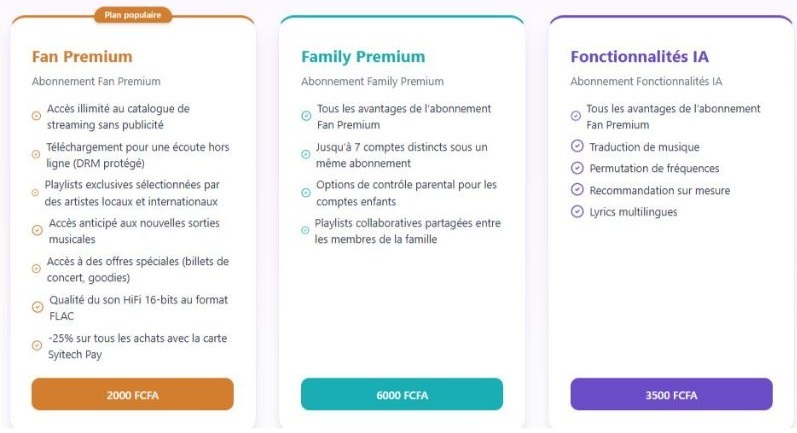Click the 'Fan Premium' plan title

click(x=82, y=56)
